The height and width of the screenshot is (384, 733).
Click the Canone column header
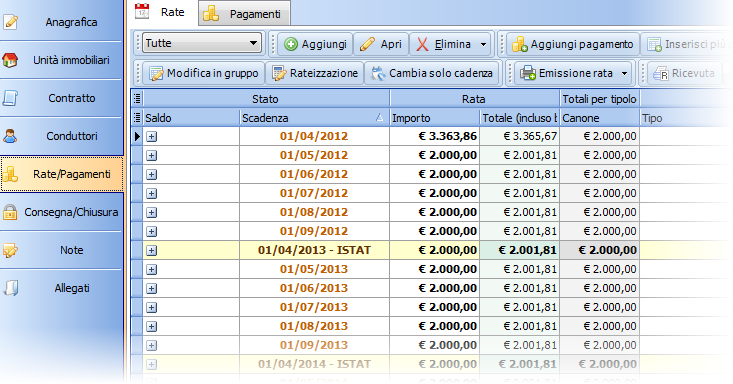599,118
